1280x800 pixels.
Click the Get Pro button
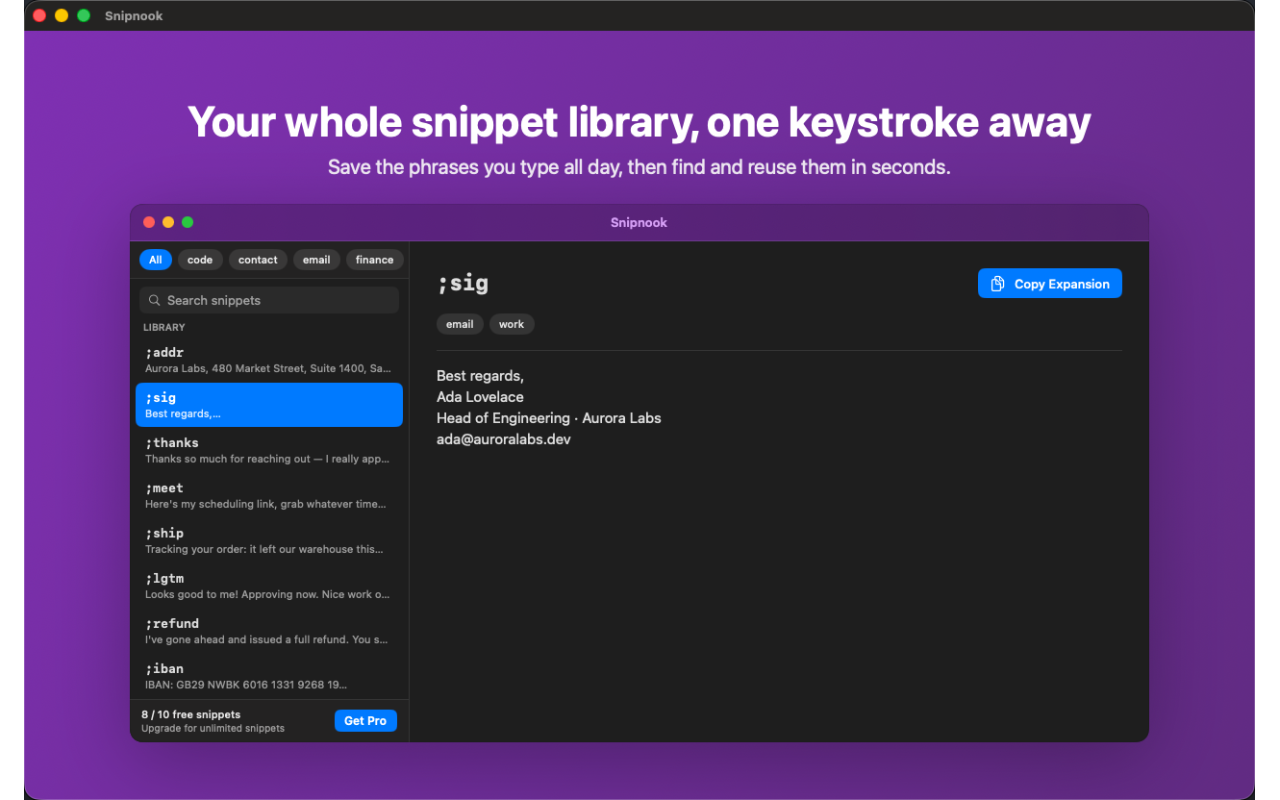point(366,721)
